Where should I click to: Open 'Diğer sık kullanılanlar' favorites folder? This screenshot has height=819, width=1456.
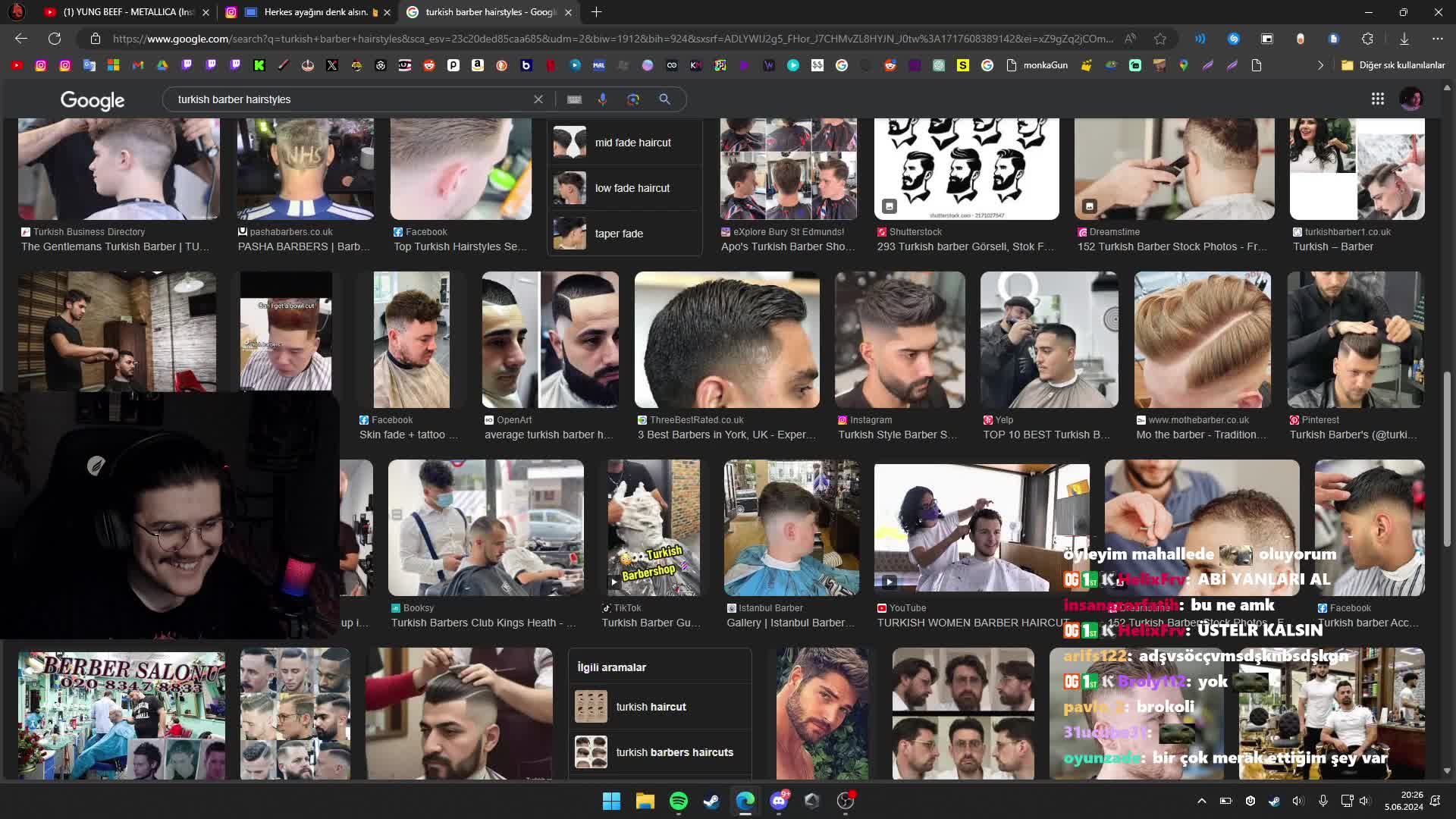(1394, 65)
